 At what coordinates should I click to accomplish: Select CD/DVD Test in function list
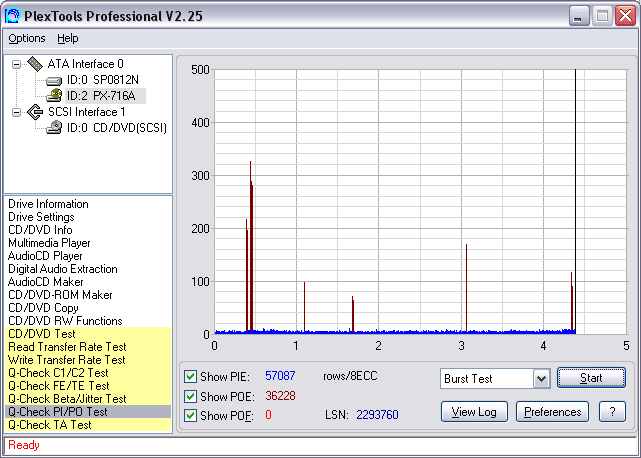[x=88, y=334]
